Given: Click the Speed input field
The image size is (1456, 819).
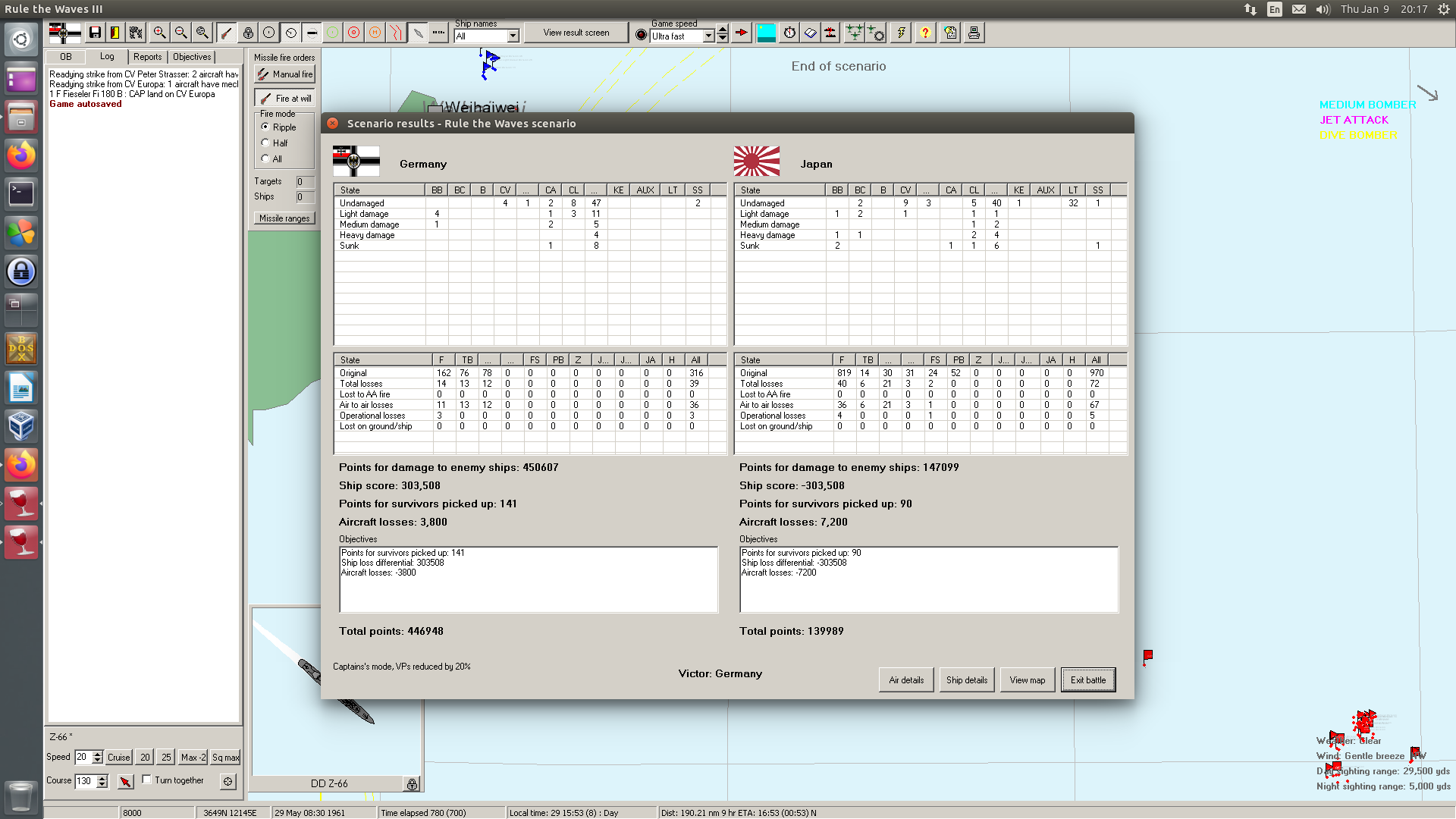Looking at the screenshot, I should point(83,757).
